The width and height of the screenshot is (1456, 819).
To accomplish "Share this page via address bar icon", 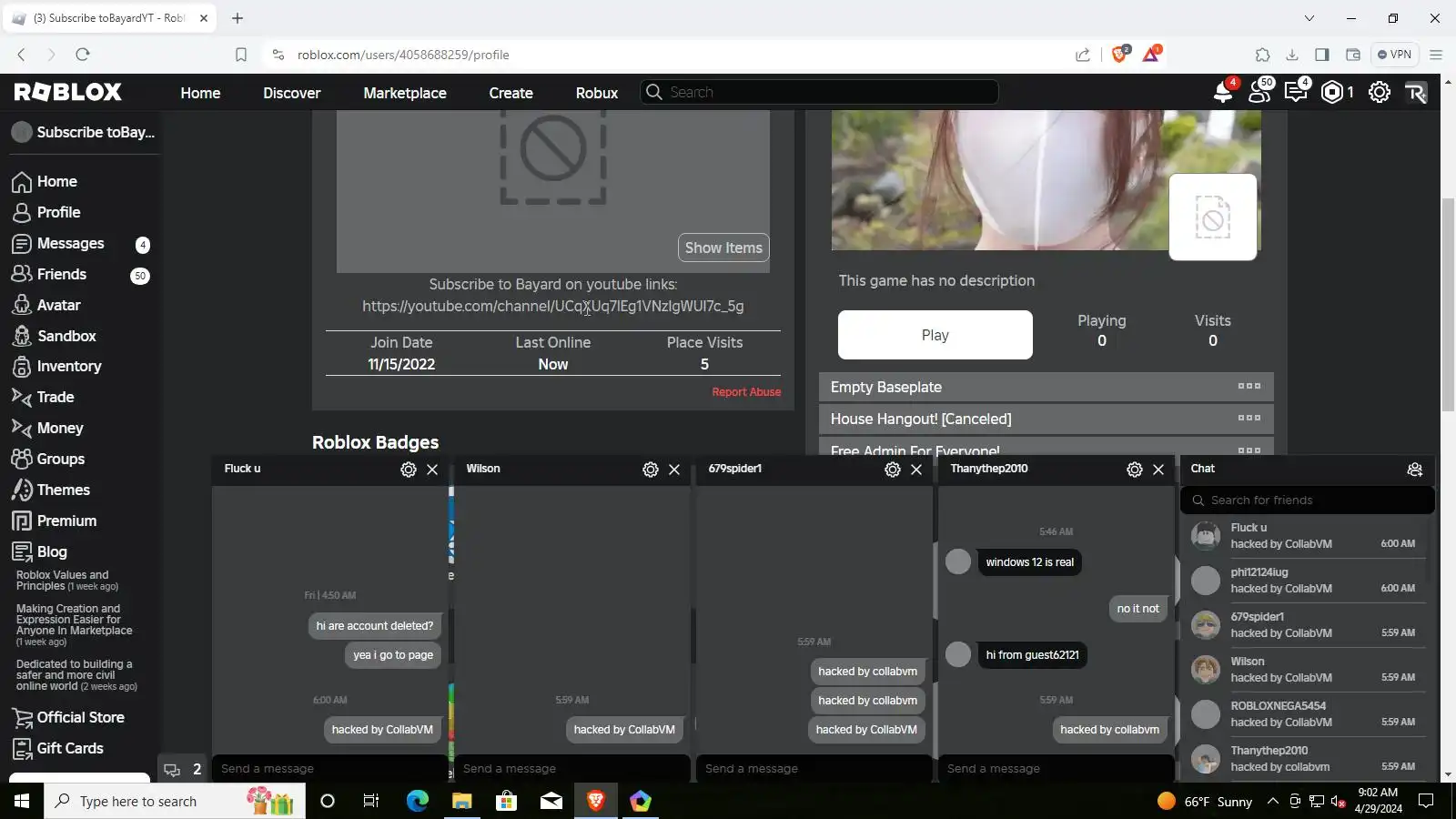I will pos(1083,55).
